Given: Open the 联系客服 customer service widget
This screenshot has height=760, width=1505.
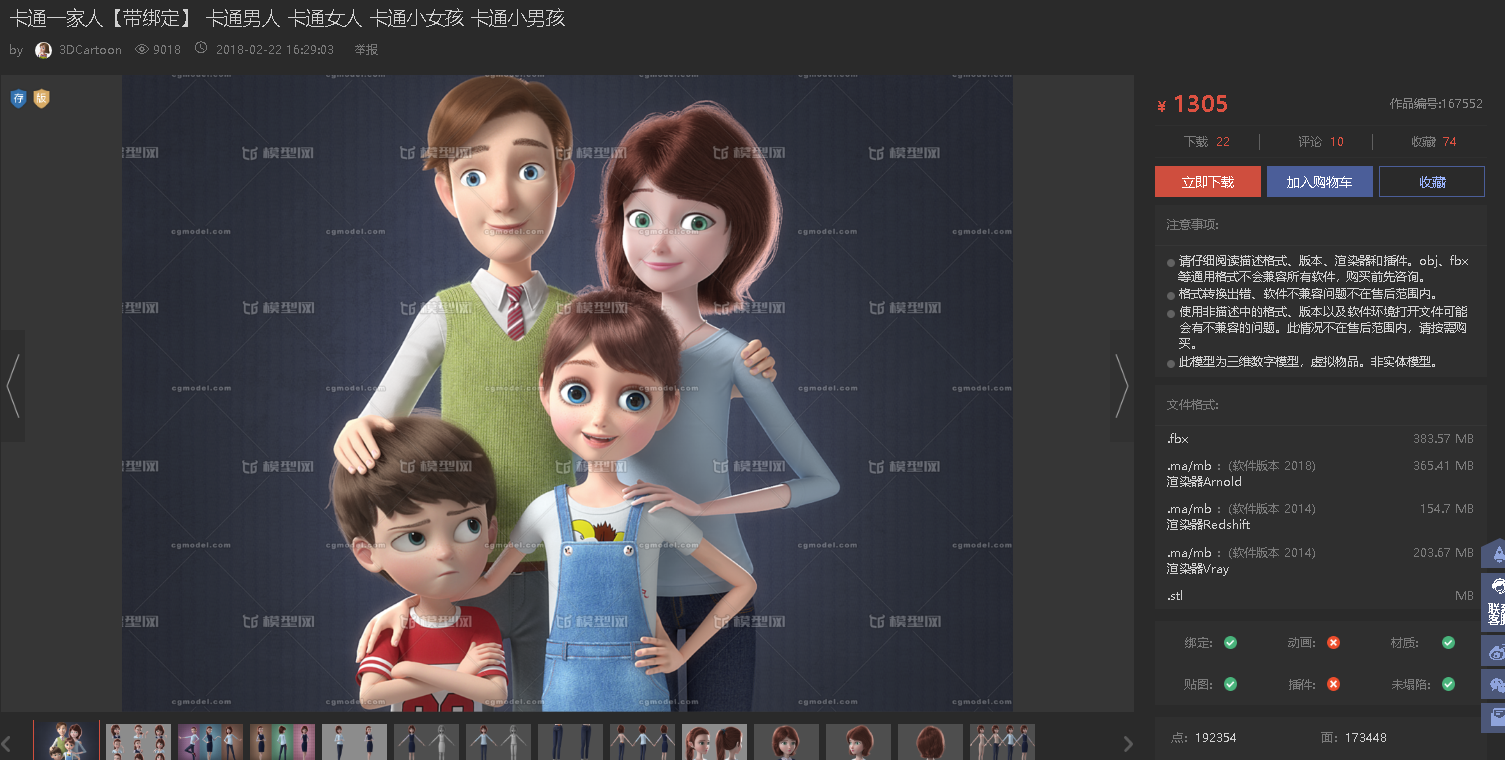Looking at the screenshot, I should (x=1494, y=601).
